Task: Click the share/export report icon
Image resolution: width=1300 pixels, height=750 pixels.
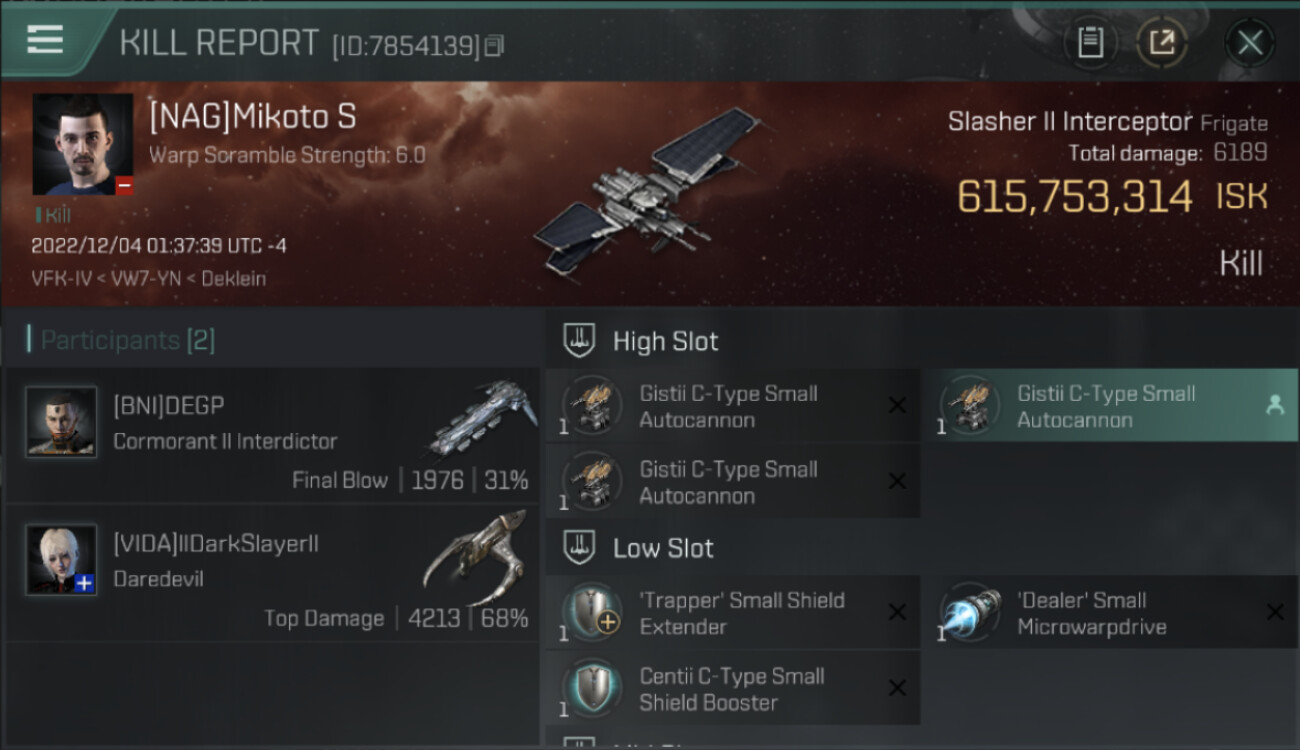Action: [x=1162, y=43]
